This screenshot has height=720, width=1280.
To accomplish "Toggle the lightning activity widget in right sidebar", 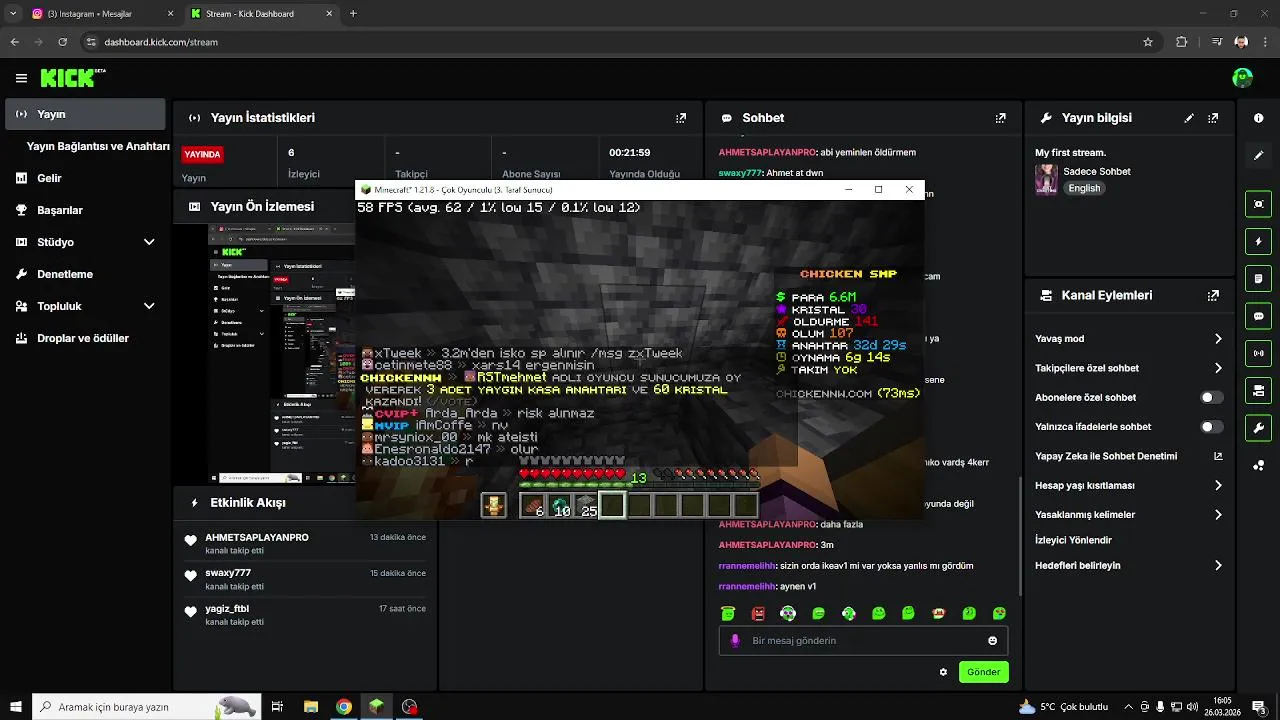I will tap(1259, 241).
